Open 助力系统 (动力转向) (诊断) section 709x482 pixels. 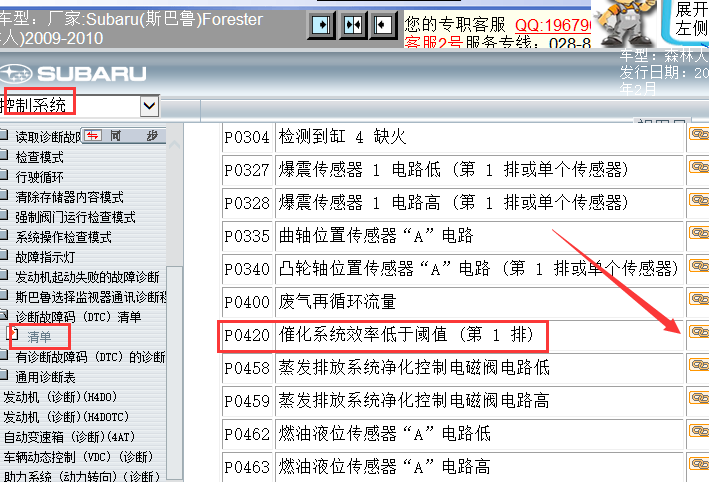pyautogui.click(x=81, y=476)
